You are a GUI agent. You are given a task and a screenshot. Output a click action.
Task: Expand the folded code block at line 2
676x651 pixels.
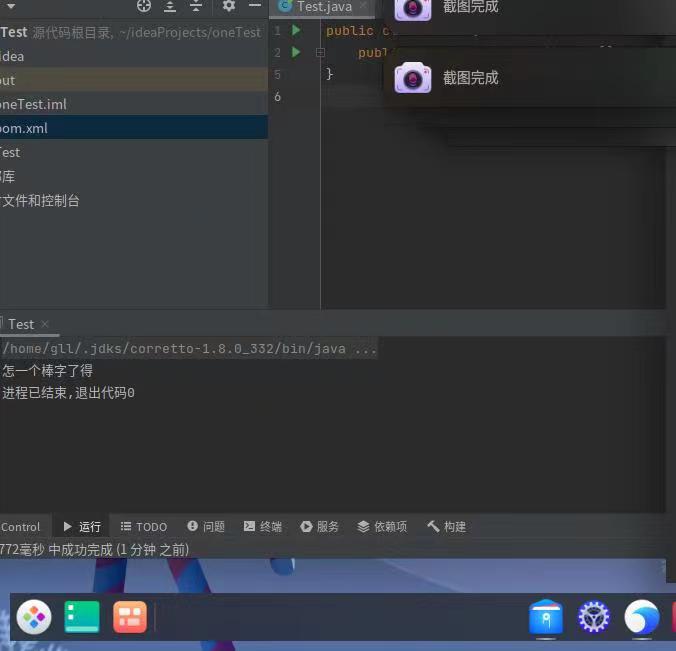[x=320, y=53]
